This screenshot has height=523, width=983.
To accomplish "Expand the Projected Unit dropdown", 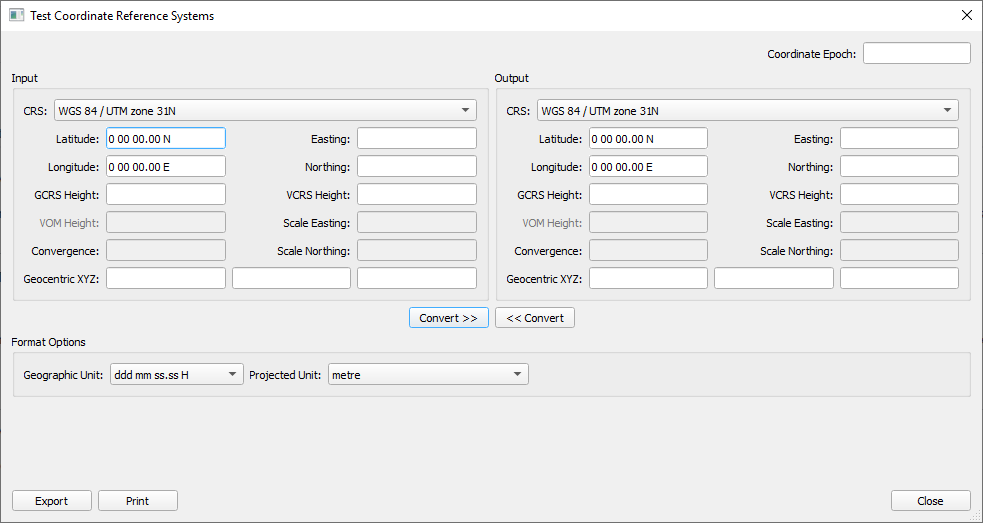I will [427, 374].
